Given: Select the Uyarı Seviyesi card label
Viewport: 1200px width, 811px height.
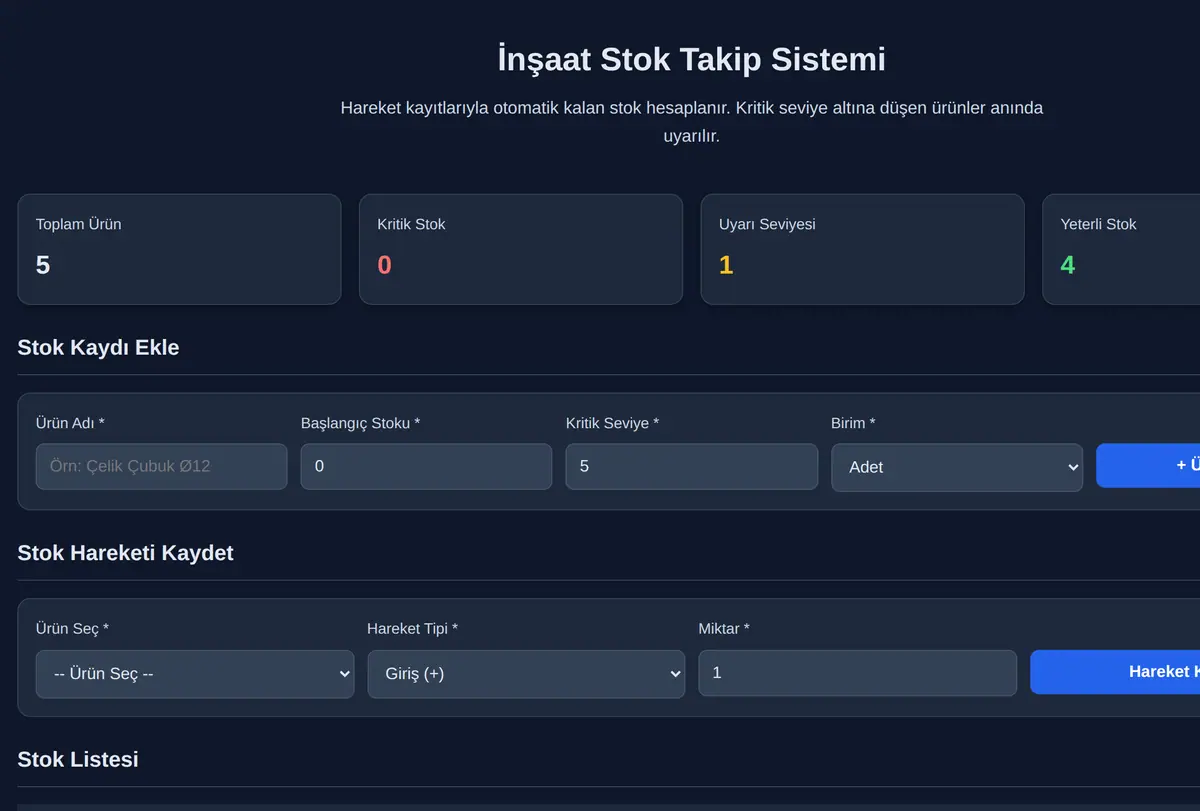Looking at the screenshot, I should point(767,224).
